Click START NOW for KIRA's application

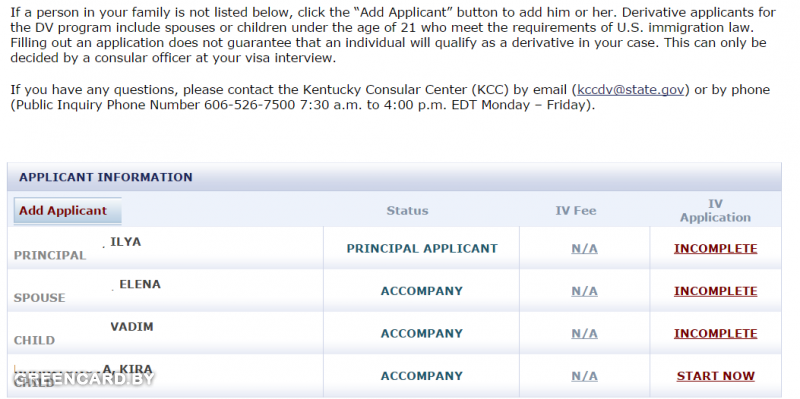tap(715, 376)
